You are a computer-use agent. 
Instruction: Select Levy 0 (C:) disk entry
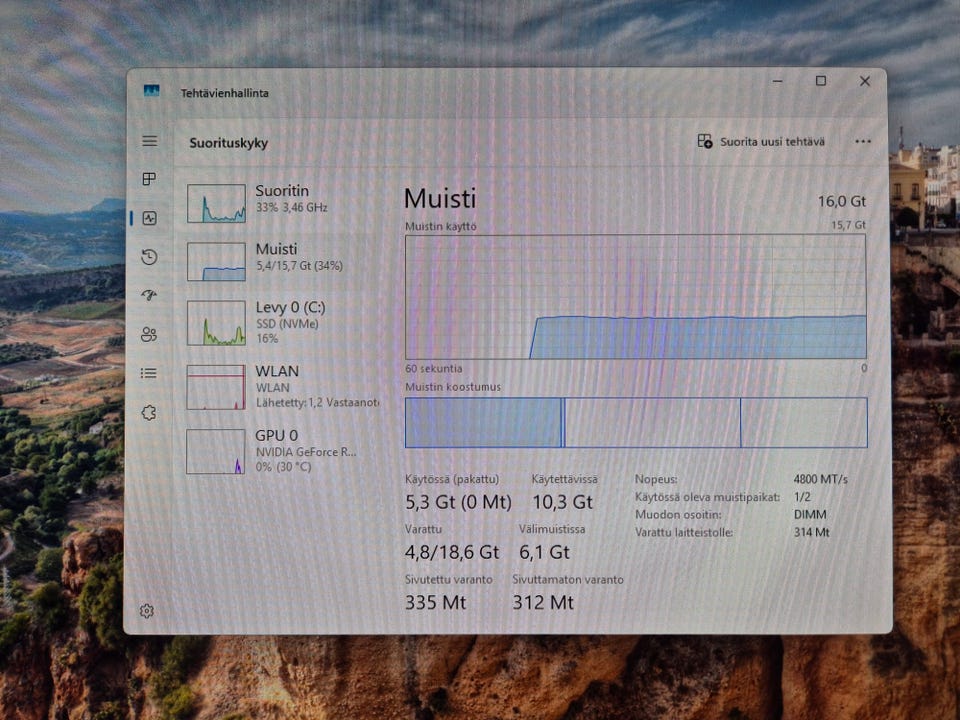click(x=280, y=322)
